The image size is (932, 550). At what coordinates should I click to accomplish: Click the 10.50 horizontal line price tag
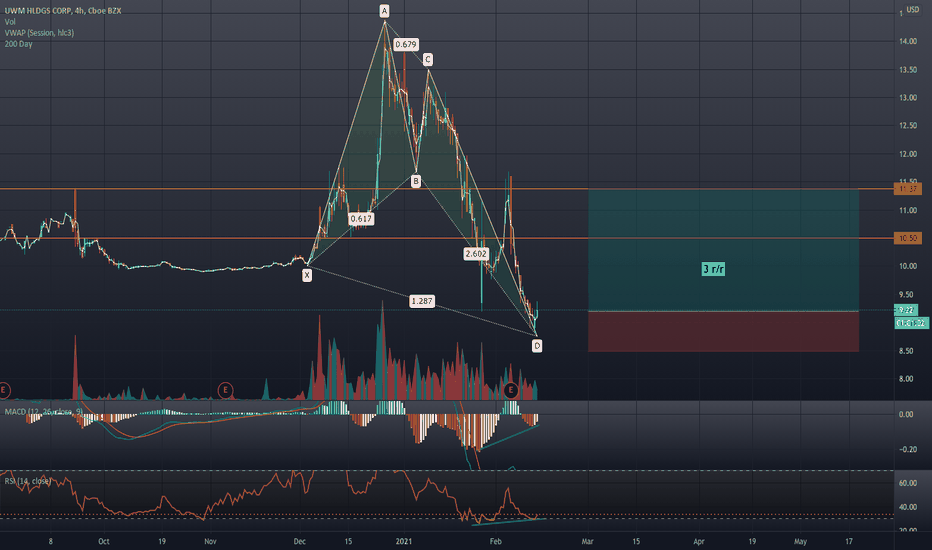click(x=908, y=238)
